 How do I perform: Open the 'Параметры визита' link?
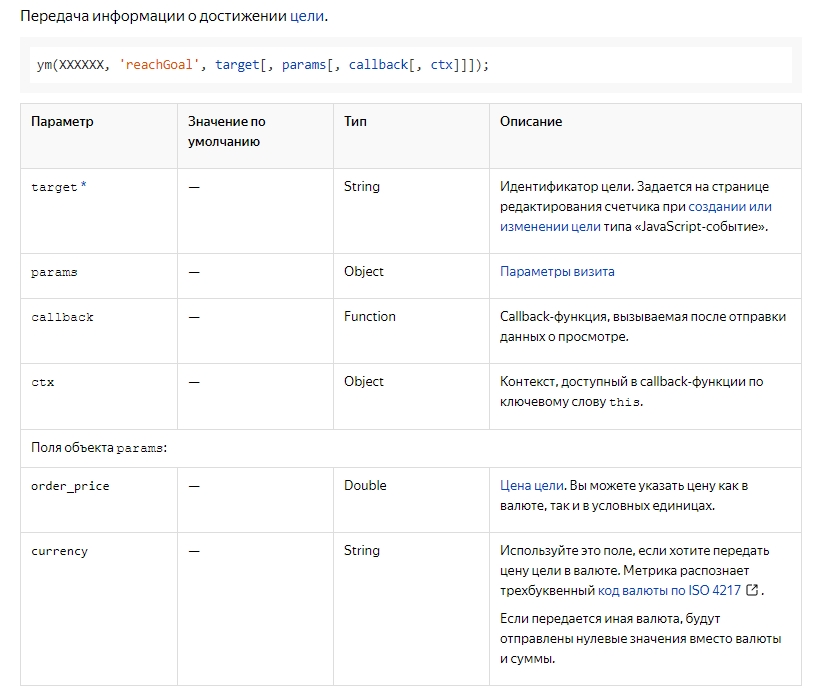tap(557, 272)
